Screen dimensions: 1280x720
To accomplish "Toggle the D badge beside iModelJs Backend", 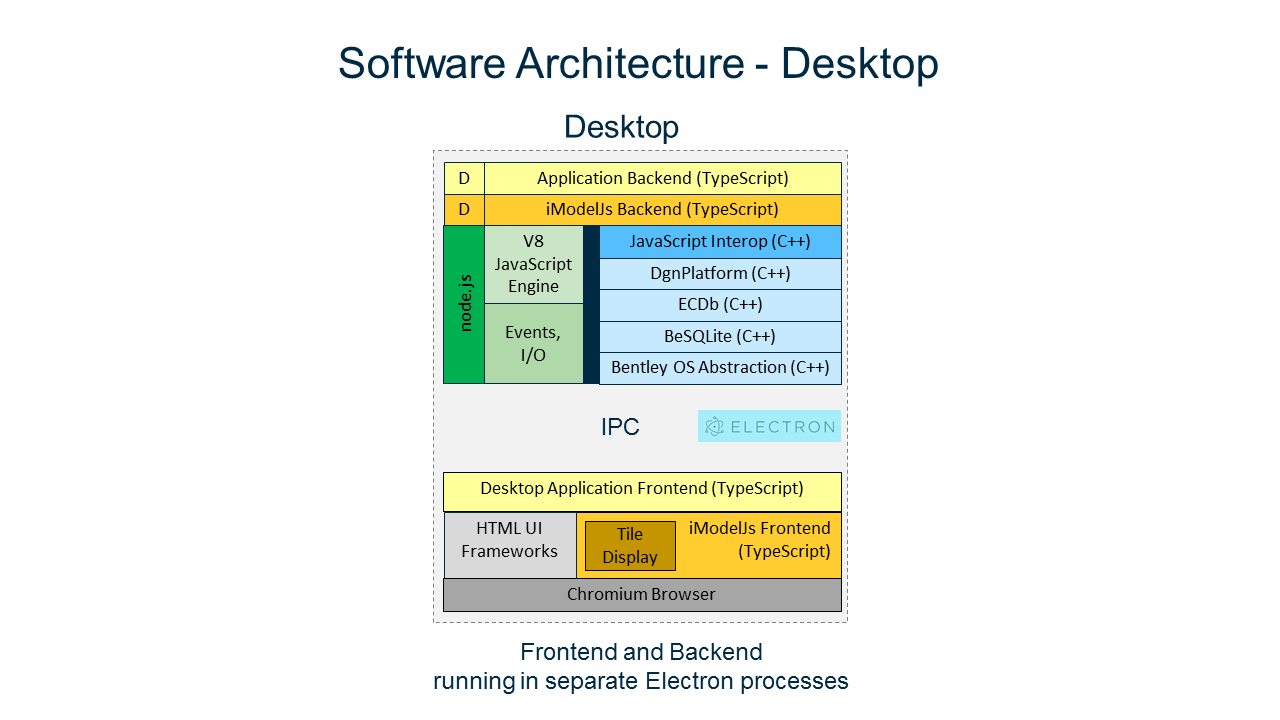I will pyautogui.click(x=464, y=210).
